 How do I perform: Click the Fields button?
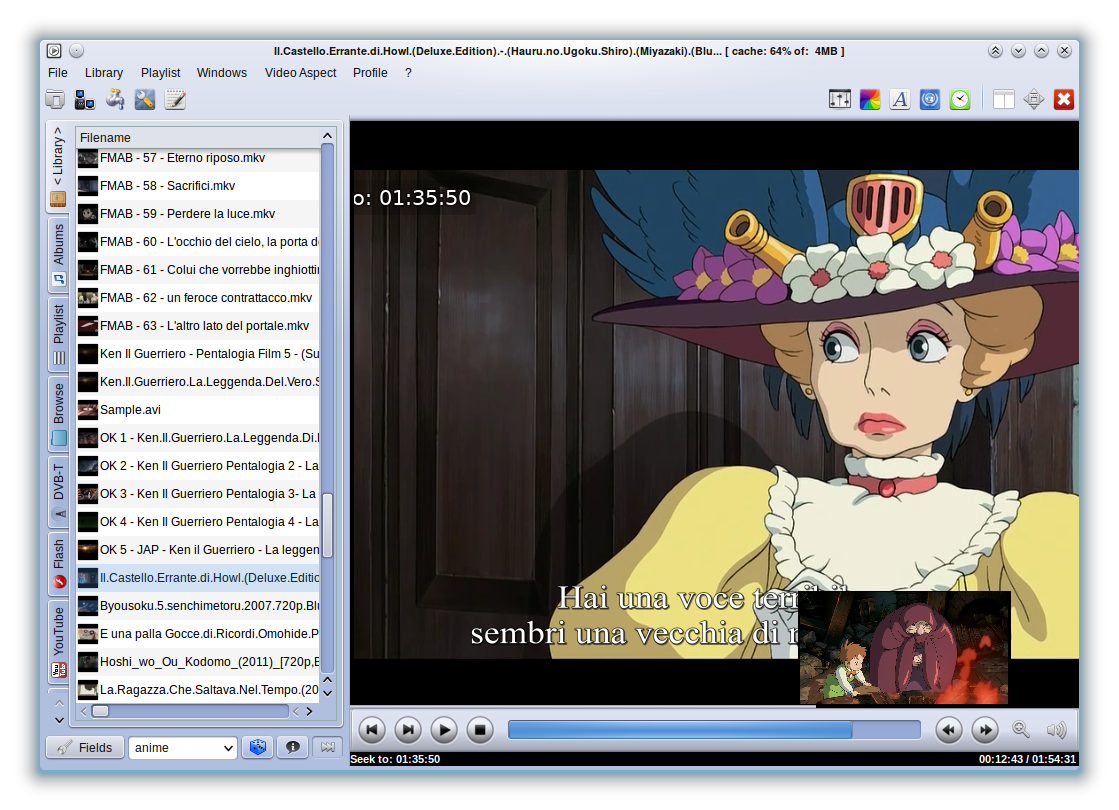[85, 747]
